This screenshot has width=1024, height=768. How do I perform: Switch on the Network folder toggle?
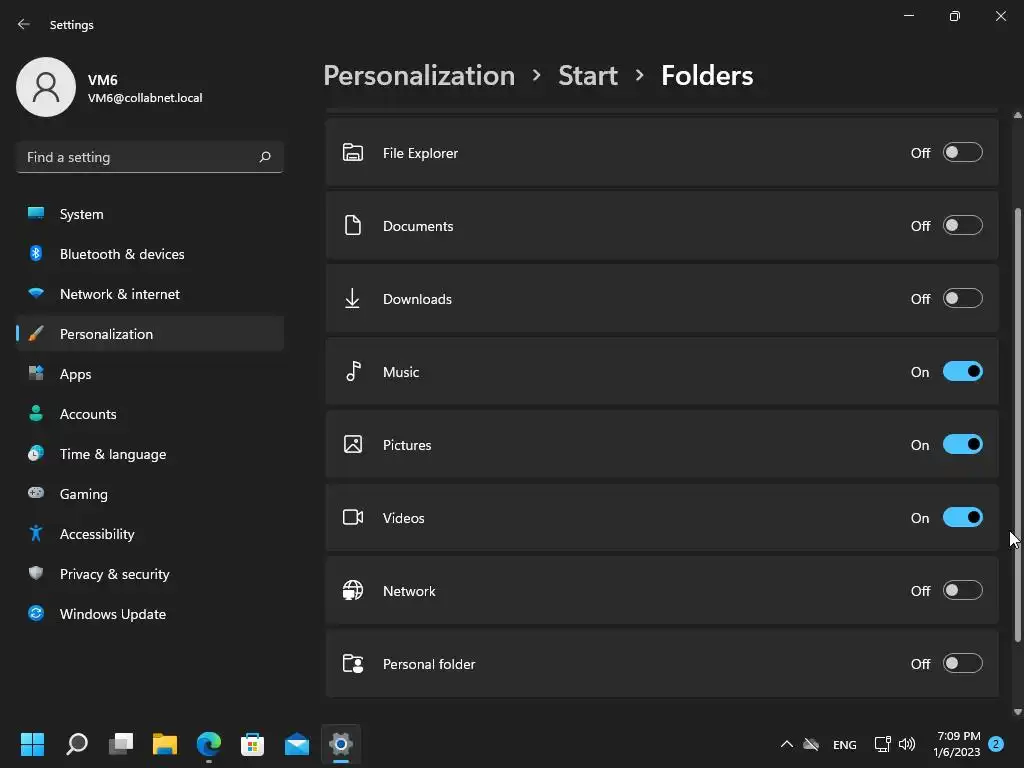[962, 591]
